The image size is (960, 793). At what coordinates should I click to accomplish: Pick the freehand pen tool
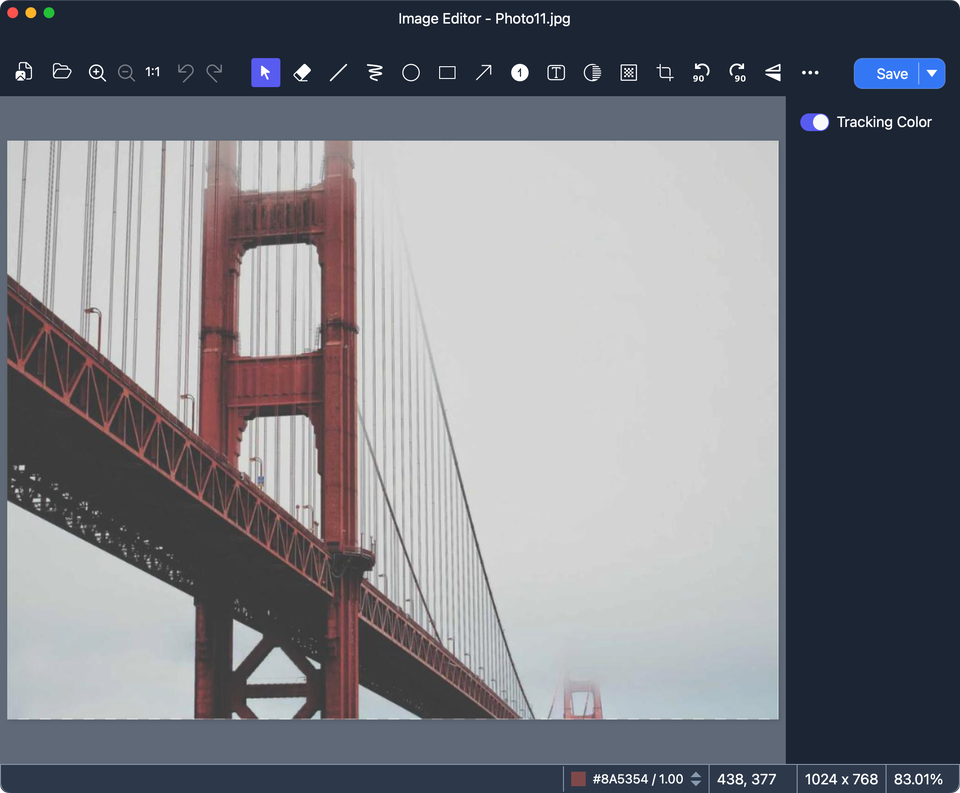(374, 72)
